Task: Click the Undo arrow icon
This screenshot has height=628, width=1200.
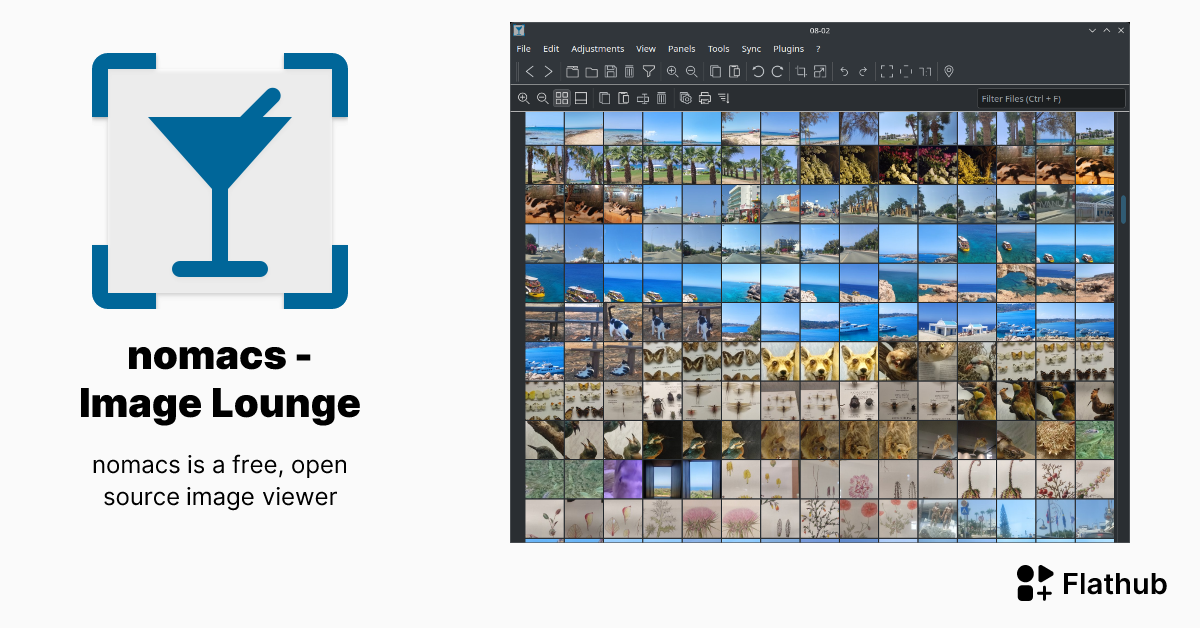Action: click(844, 71)
